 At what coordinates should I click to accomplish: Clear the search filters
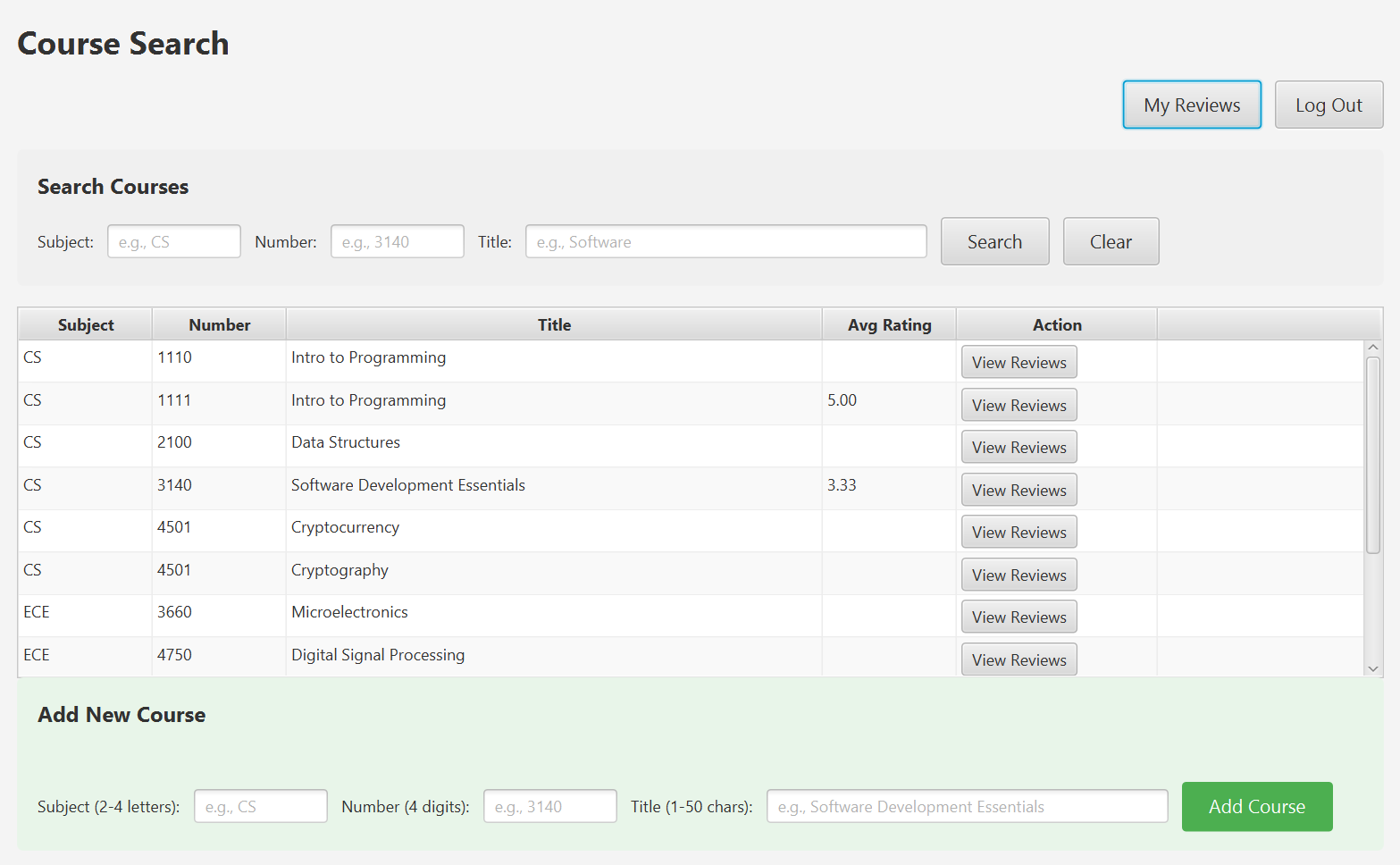(x=1111, y=242)
